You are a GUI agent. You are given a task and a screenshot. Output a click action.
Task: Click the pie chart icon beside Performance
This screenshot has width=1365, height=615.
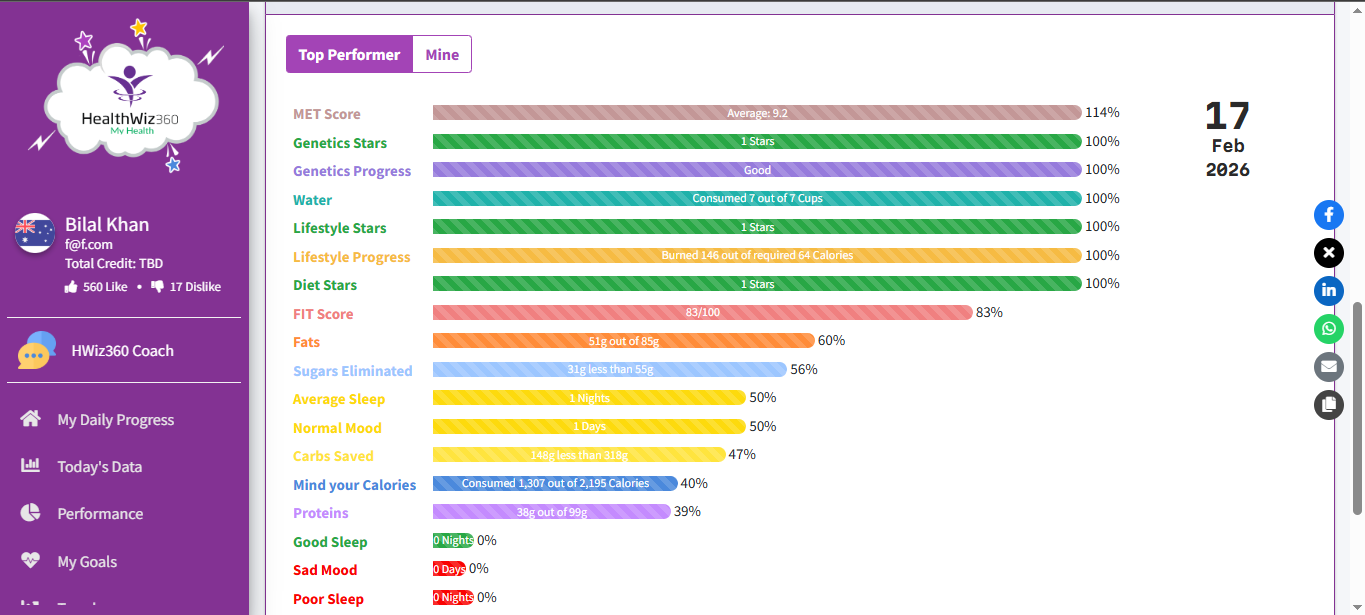pyautogui.click(x=31, y=513)
